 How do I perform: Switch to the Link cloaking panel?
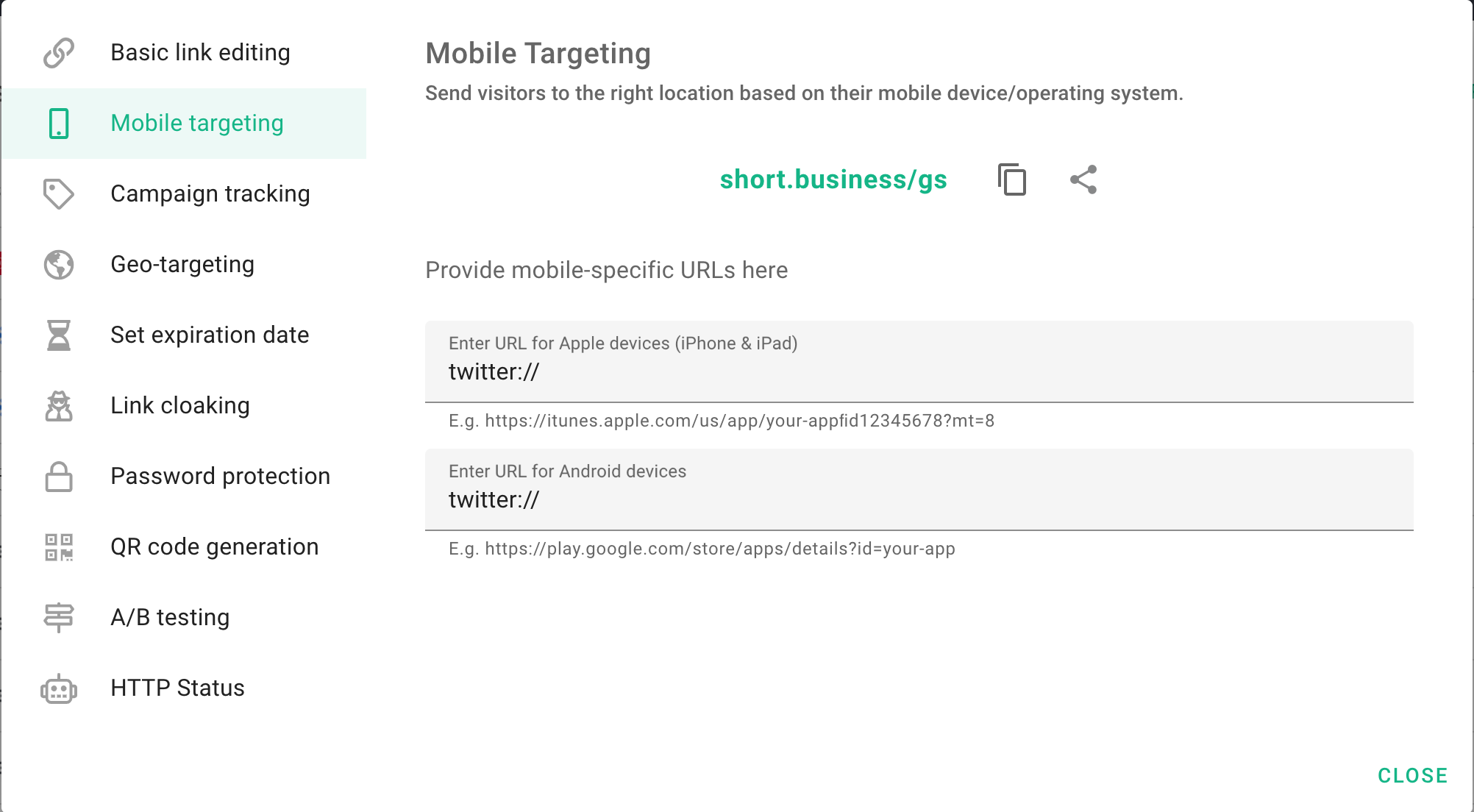[x=180, y=405]
